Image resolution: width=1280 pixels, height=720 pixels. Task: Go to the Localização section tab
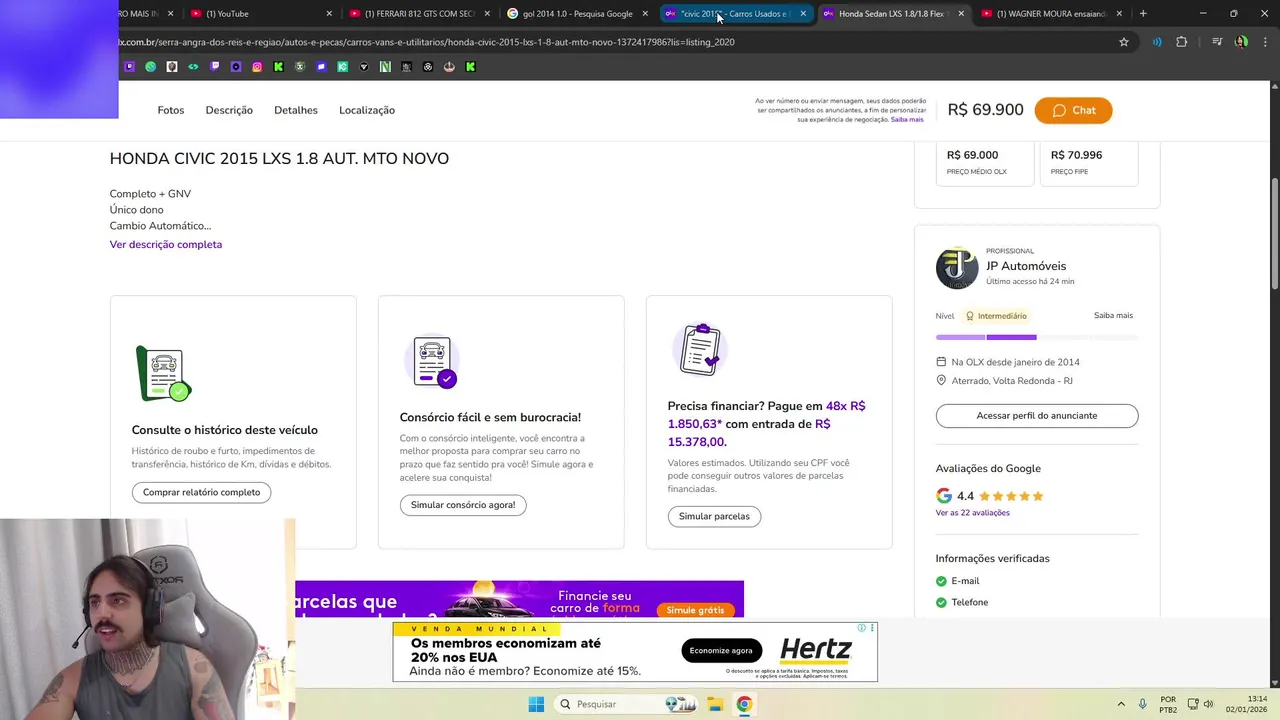click(367, 110)
